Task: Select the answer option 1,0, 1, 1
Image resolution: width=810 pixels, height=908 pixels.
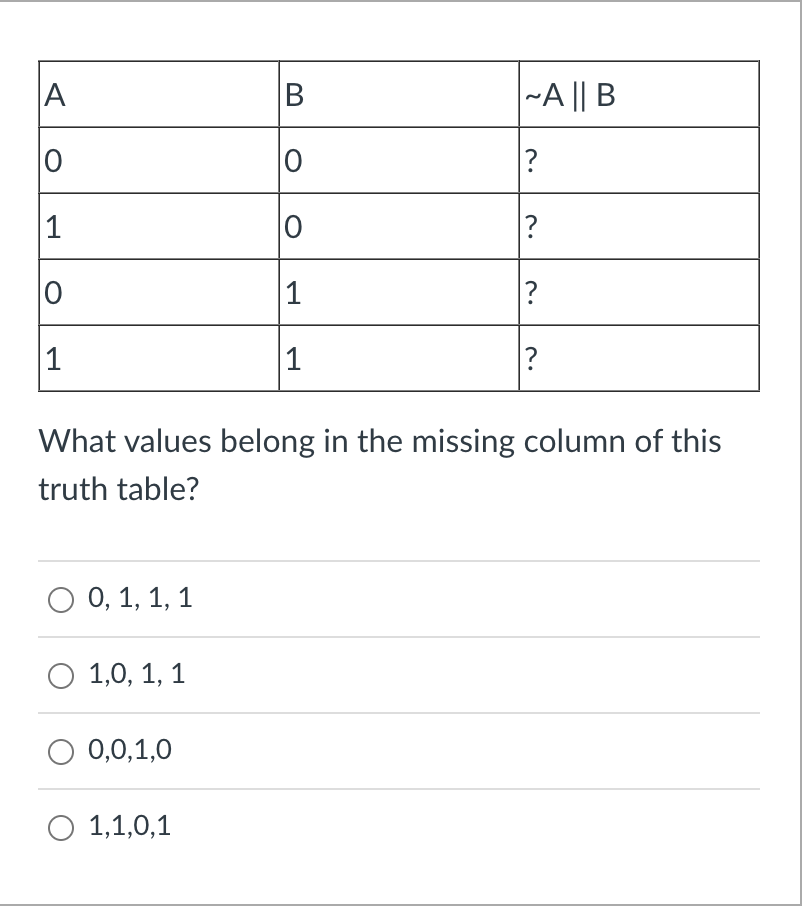Action: pyautogui.click(x=60, y=675)
